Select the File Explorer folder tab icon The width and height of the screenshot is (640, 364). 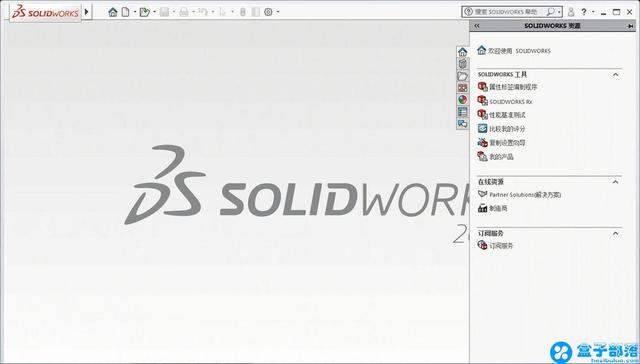point(462,76)
